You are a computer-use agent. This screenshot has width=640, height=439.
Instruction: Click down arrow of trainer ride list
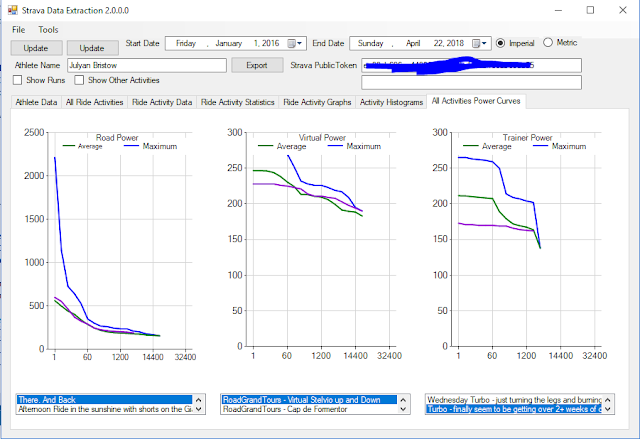[x=608, y=409]
